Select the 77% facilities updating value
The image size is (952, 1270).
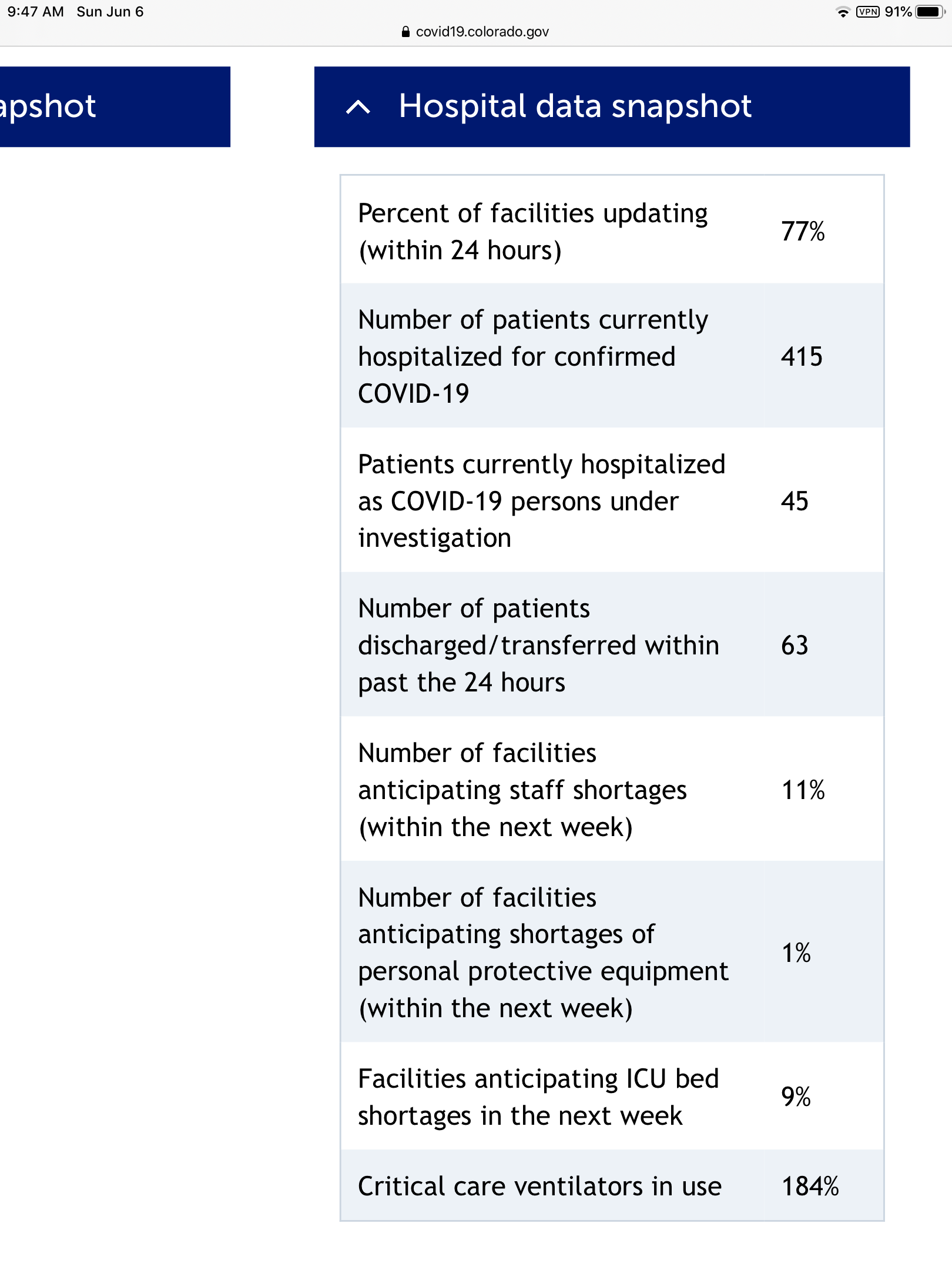[x=803, y=231]
